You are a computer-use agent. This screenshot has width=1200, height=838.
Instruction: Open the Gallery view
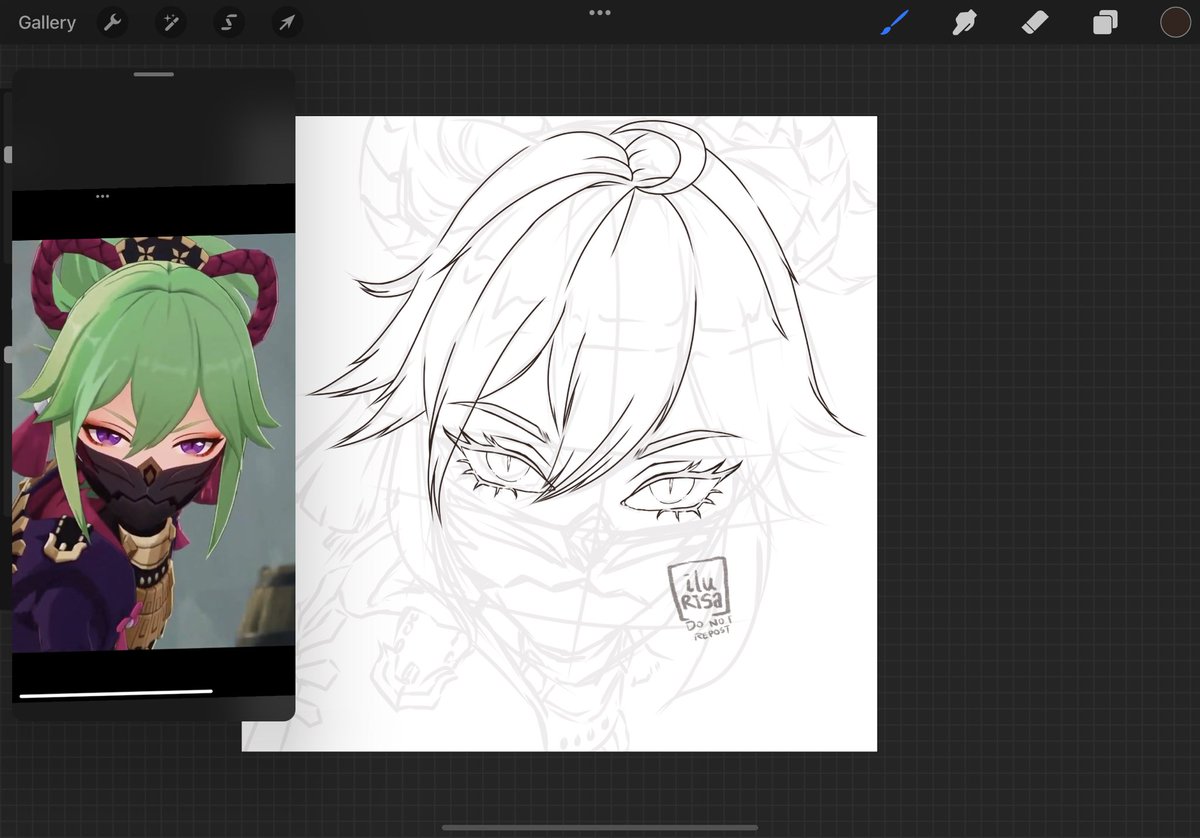[x=47, y=22]
